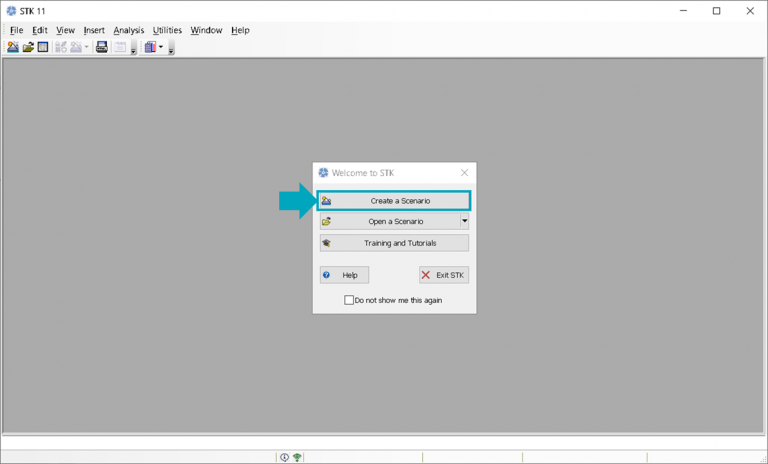Click status bar green network icon
768x464 pixels.
click(x=297, y=457)
